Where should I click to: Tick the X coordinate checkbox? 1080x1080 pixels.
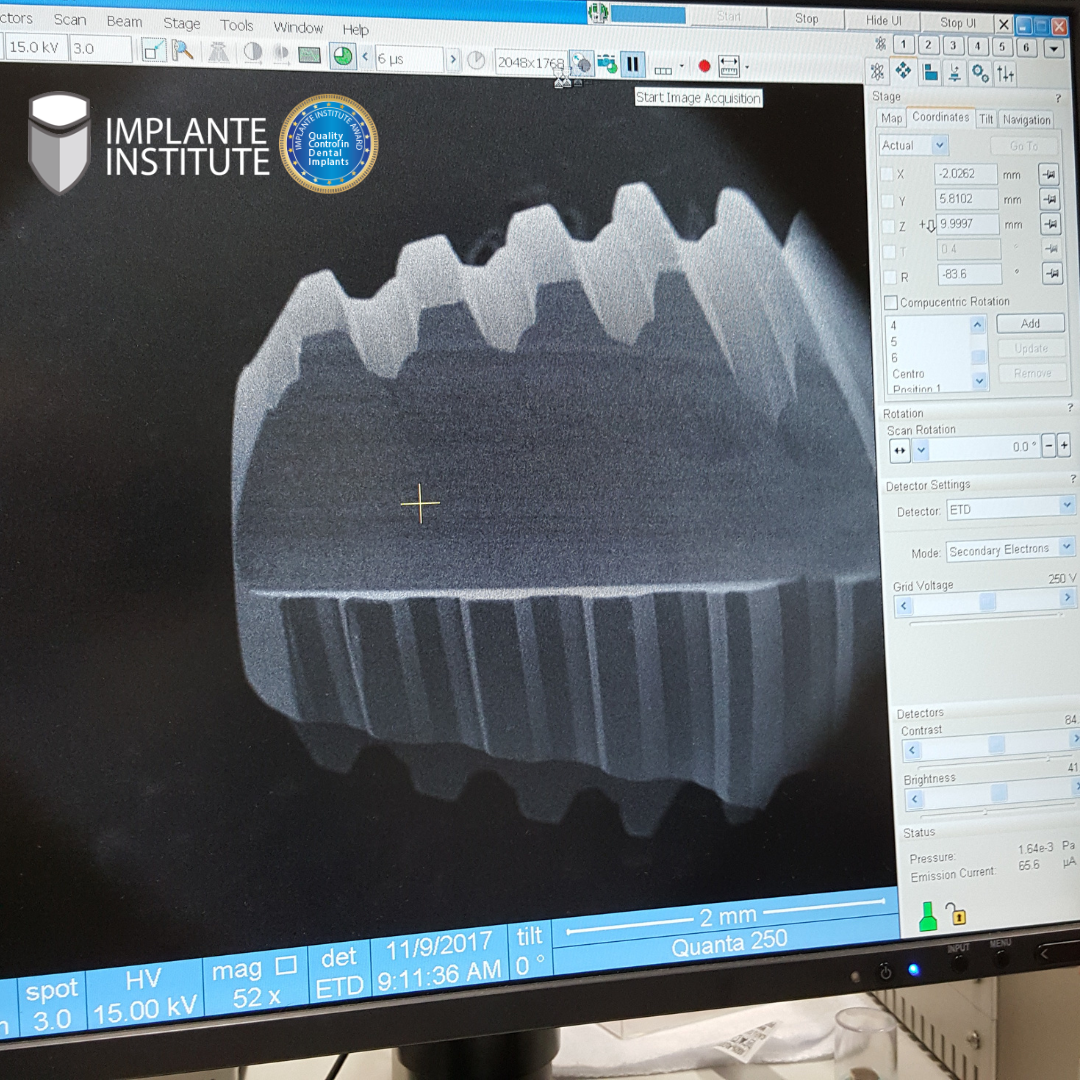click(x=886, y=174)
